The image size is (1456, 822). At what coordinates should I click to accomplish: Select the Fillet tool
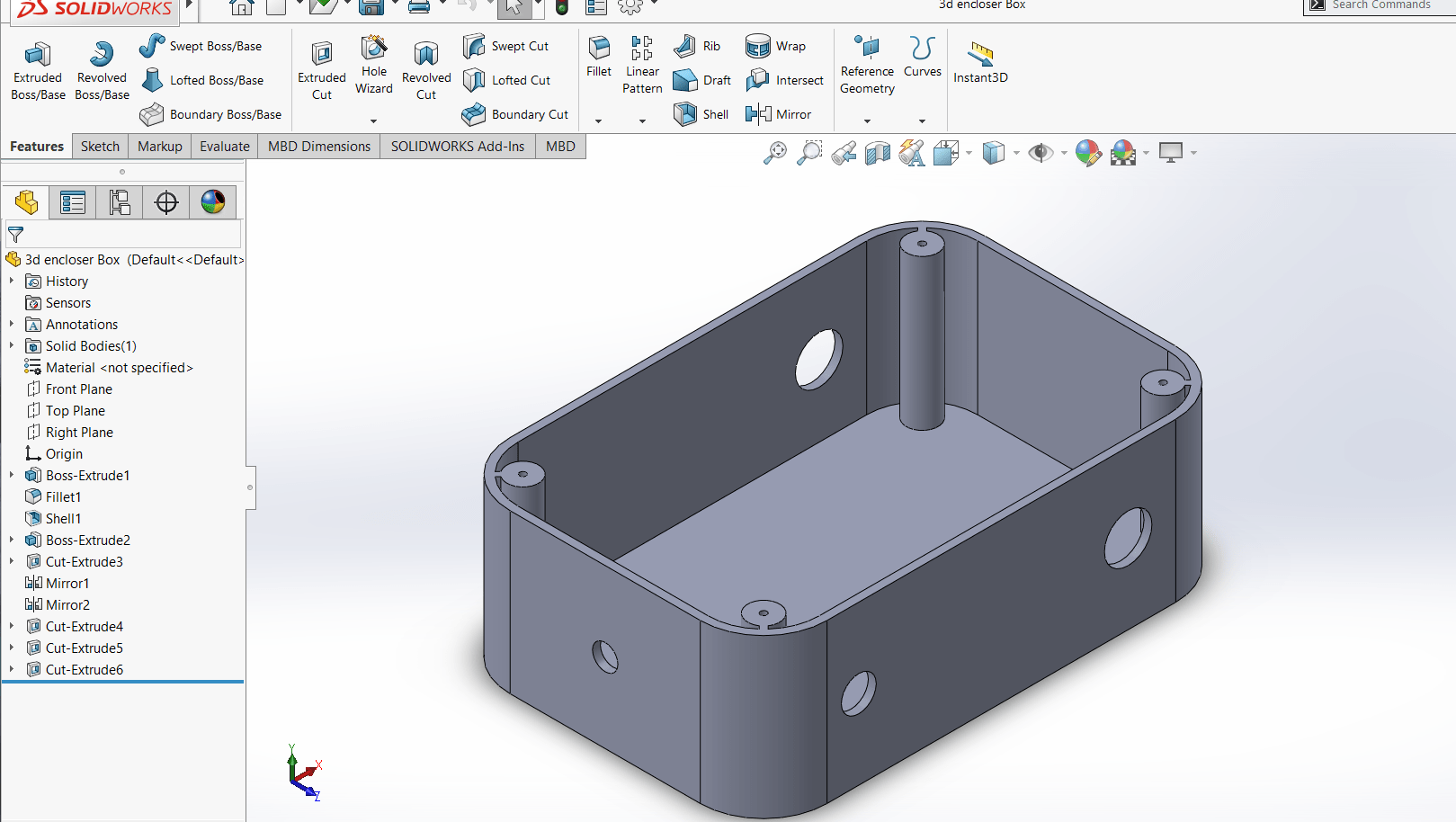pos(599,58)
